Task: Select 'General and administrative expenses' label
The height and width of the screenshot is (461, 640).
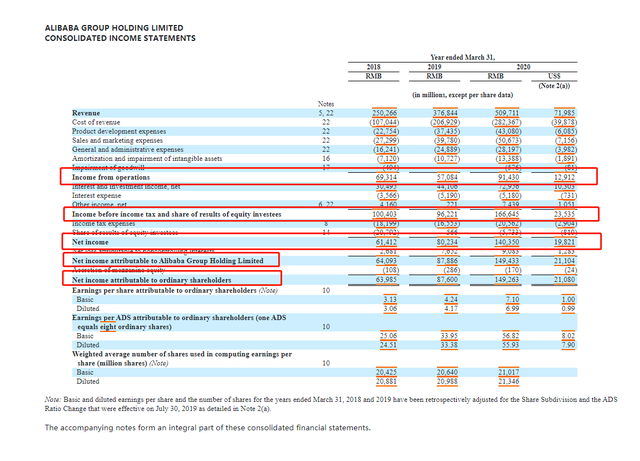Action: pyautogui.click(x=128, y=149)
